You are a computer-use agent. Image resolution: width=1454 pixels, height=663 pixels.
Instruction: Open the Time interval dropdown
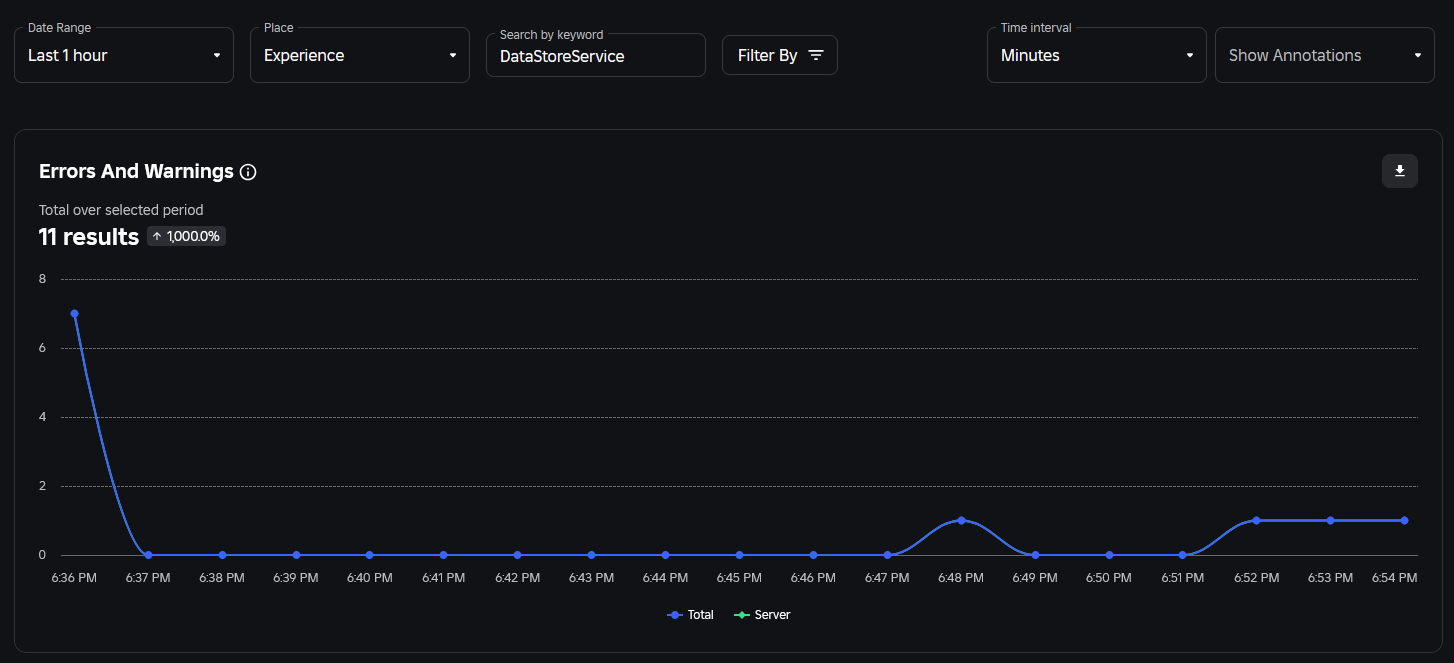click(x=1096, y=55)
